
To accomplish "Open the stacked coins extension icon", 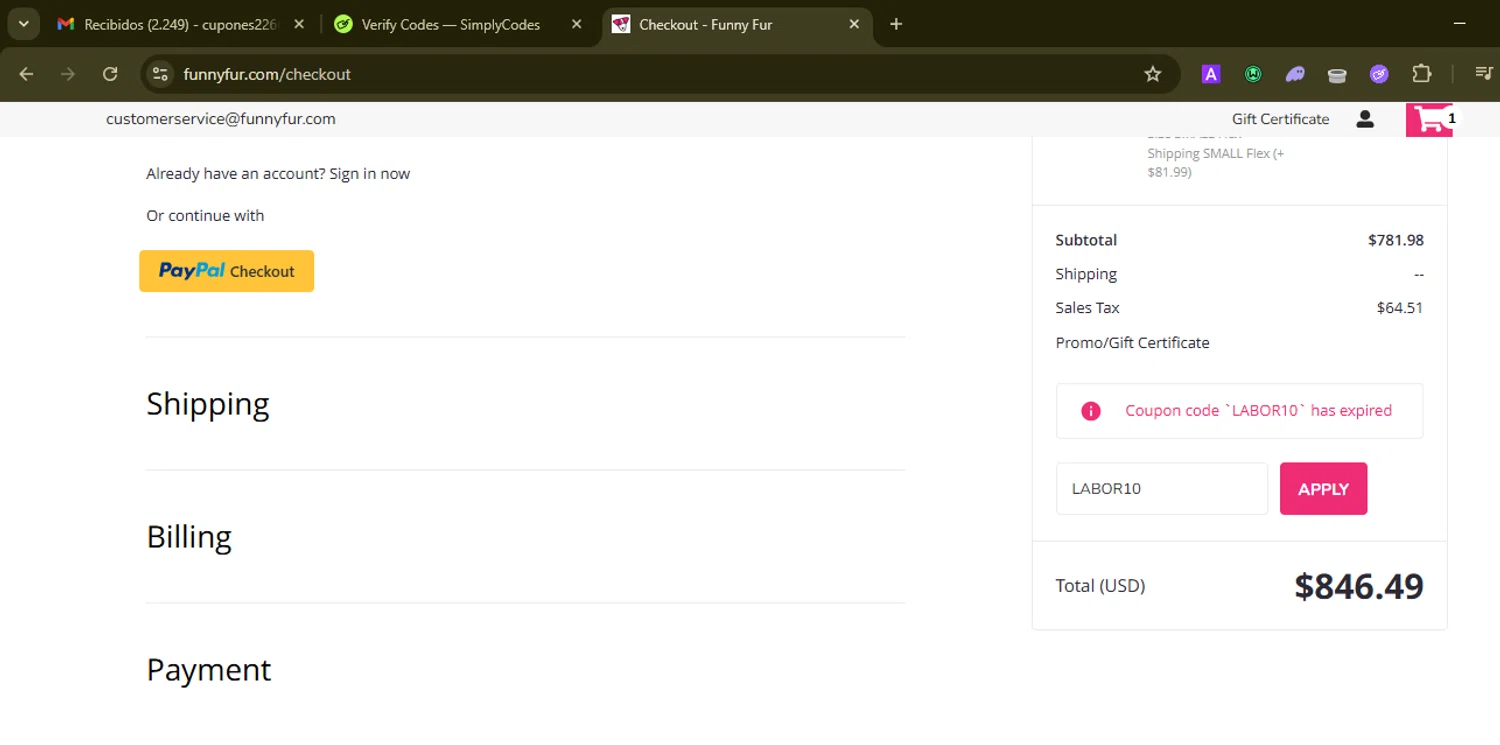I will point(1337,74).
